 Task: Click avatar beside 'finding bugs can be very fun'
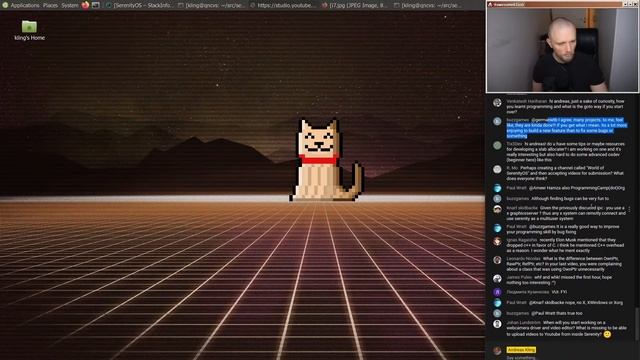[497, 198]
